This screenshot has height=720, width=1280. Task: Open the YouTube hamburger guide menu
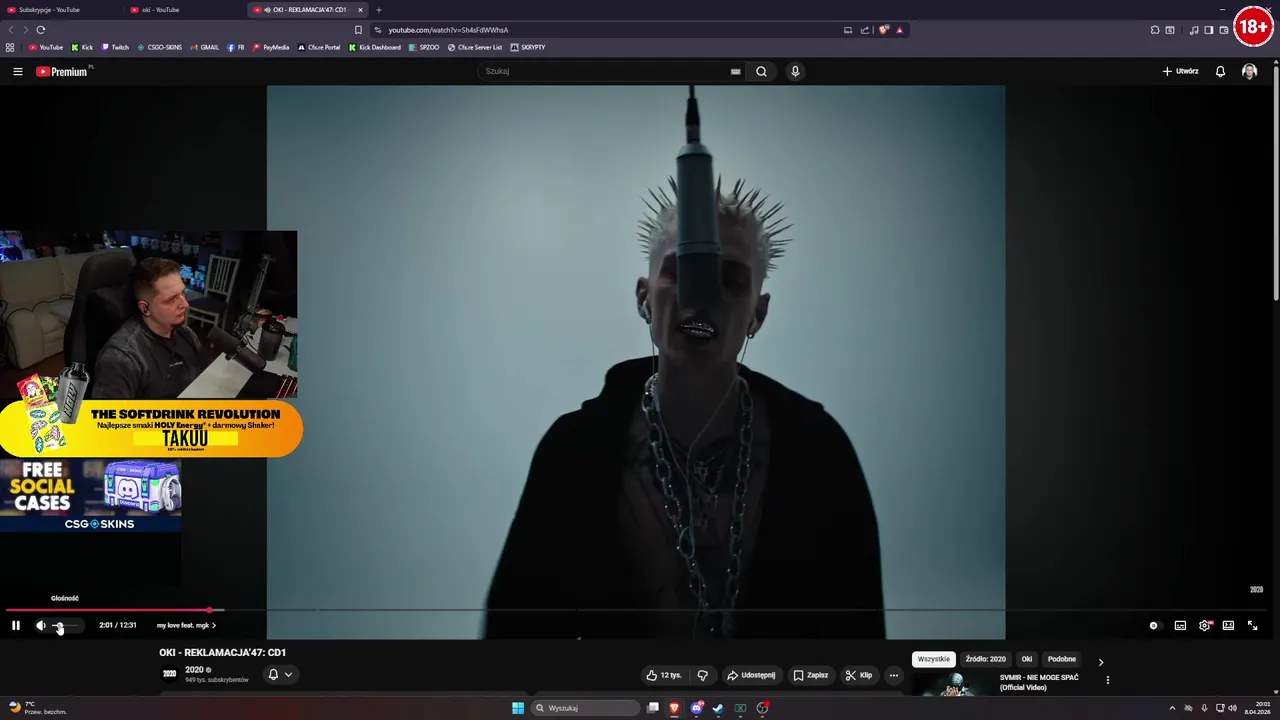click(17, 71)
